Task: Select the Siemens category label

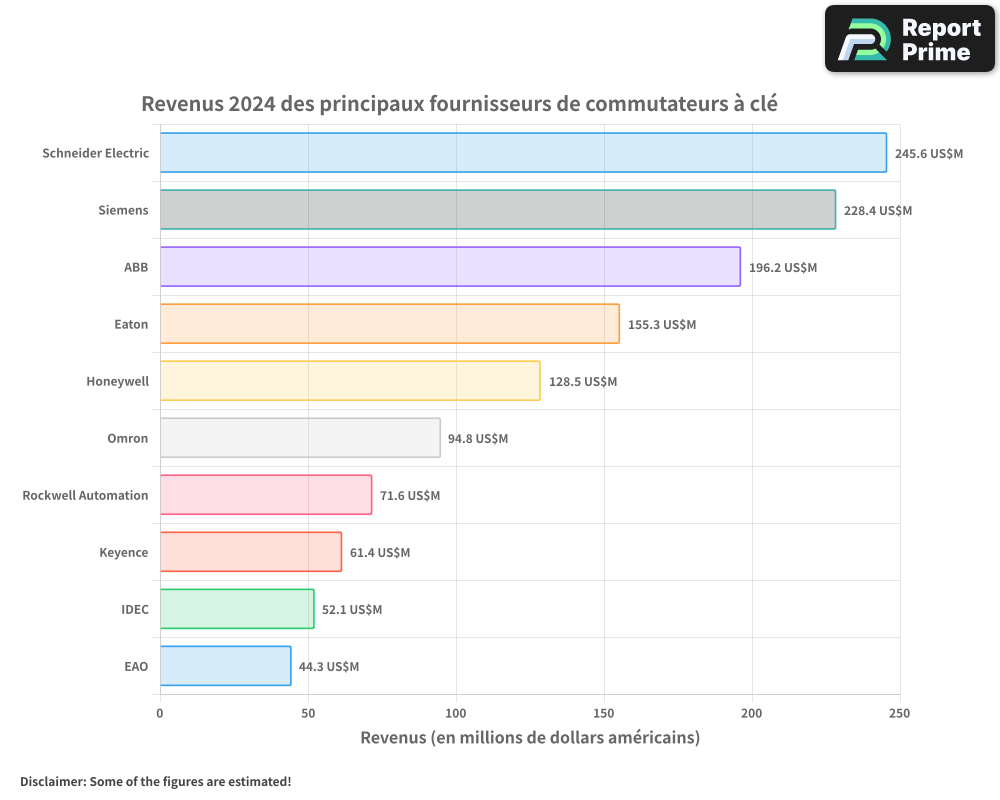Action: 124,210
